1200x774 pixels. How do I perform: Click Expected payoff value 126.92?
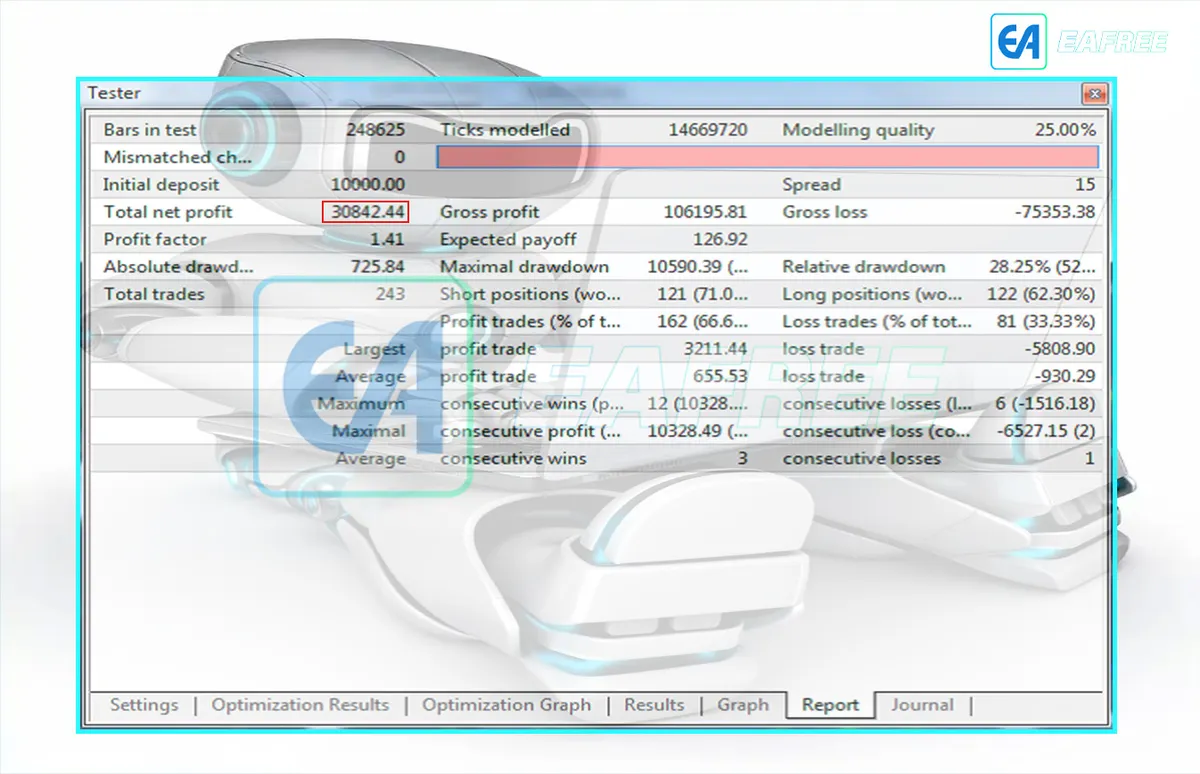click(720, 240)
